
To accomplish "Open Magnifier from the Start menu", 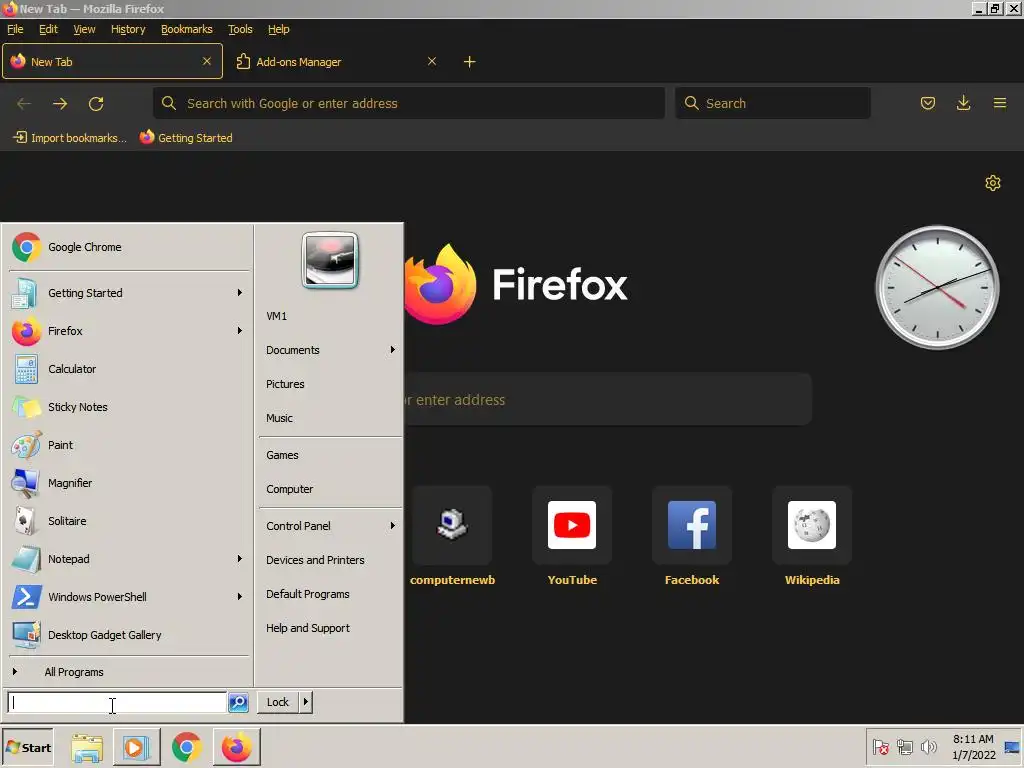I will click(x=129, y=483).
